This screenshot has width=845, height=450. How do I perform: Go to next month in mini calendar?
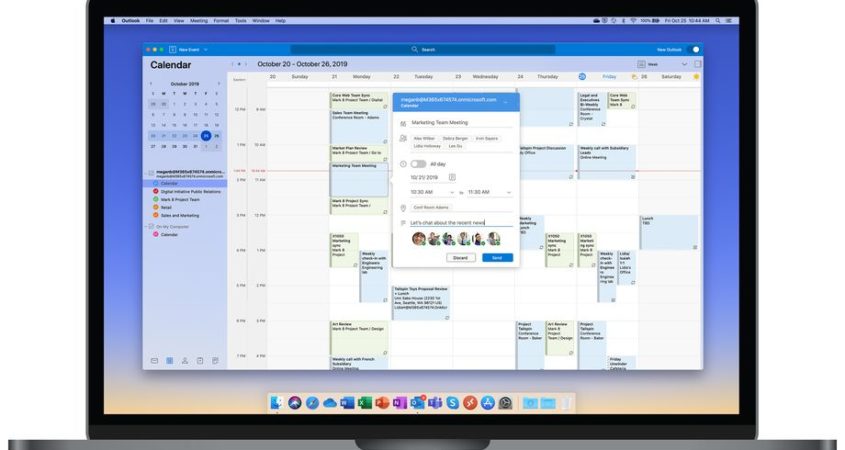coord(218,84)
